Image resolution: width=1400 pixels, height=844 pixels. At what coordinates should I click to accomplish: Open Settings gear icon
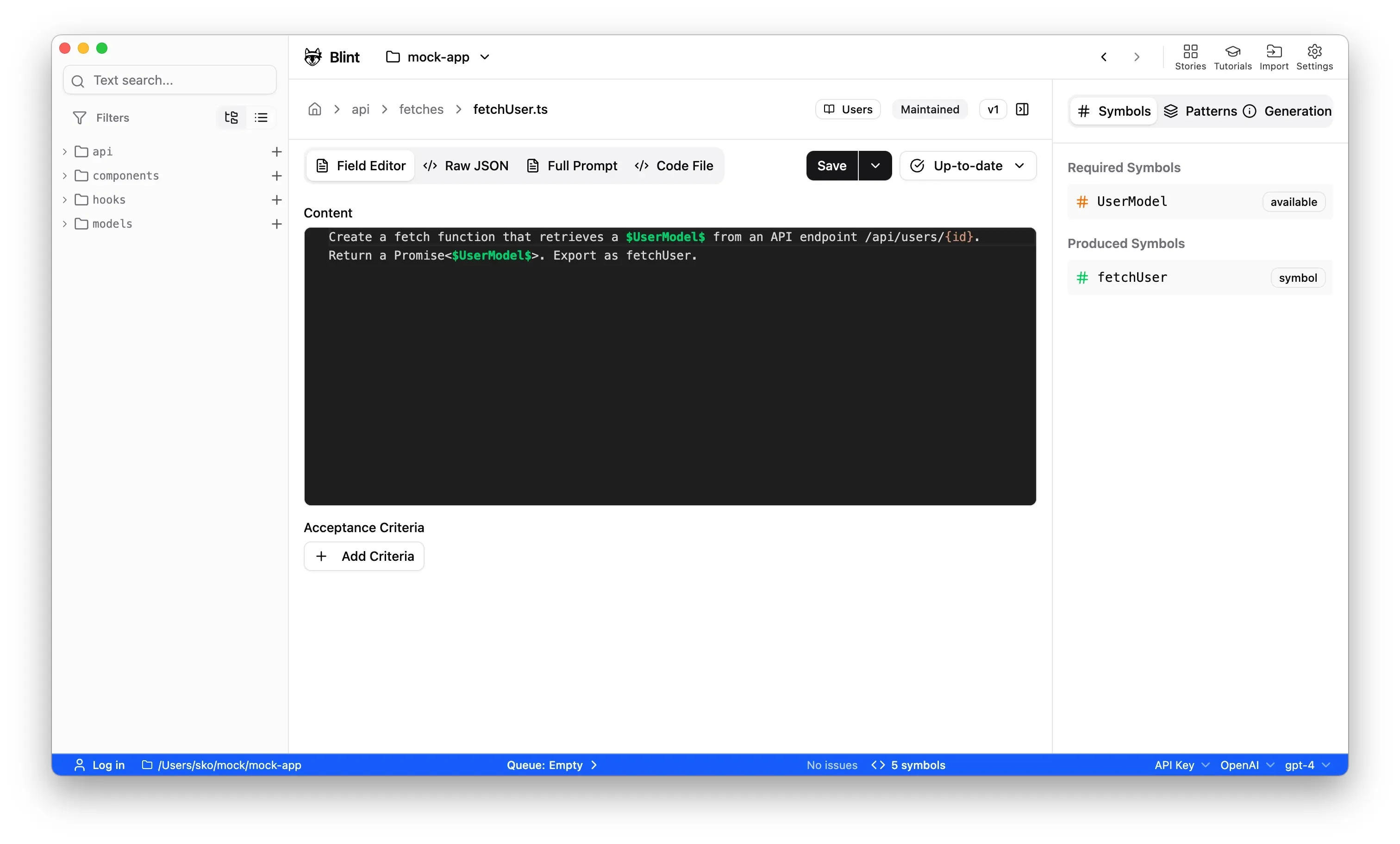pyautogui.click(x=1313, y=57)
